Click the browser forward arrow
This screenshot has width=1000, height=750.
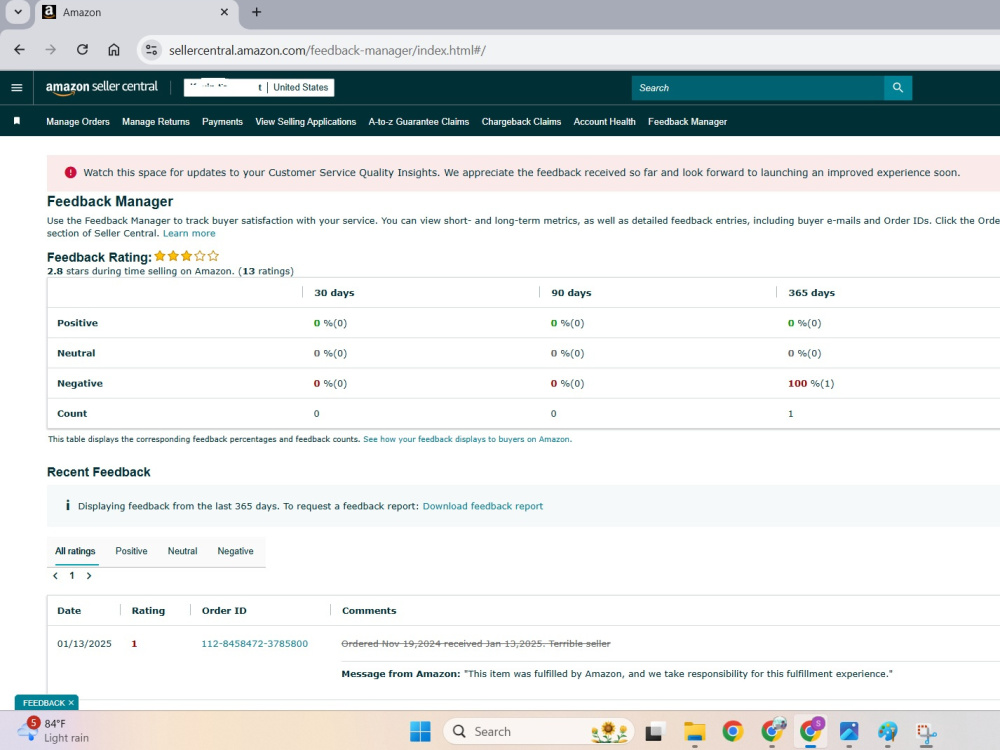[51, 50]
